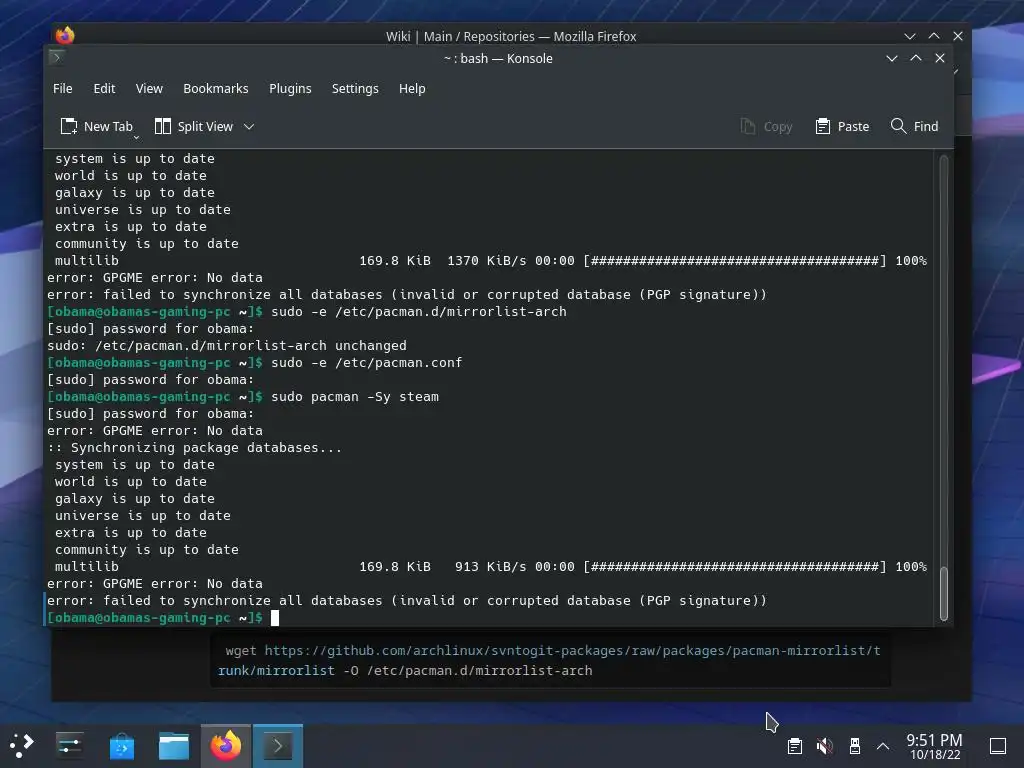Click 'sudo -e /etc/pacman.d/mirrorlist-arch' command
The width and height of the screenshot is (1024, 768).
(419, 312)
